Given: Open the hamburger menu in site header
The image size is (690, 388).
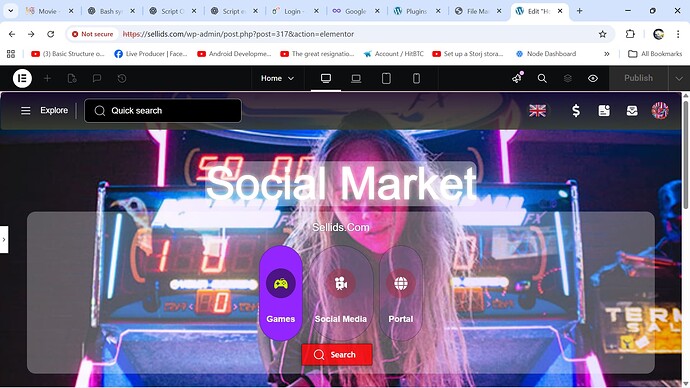Looking at the screenshot, I should (26, 110).
